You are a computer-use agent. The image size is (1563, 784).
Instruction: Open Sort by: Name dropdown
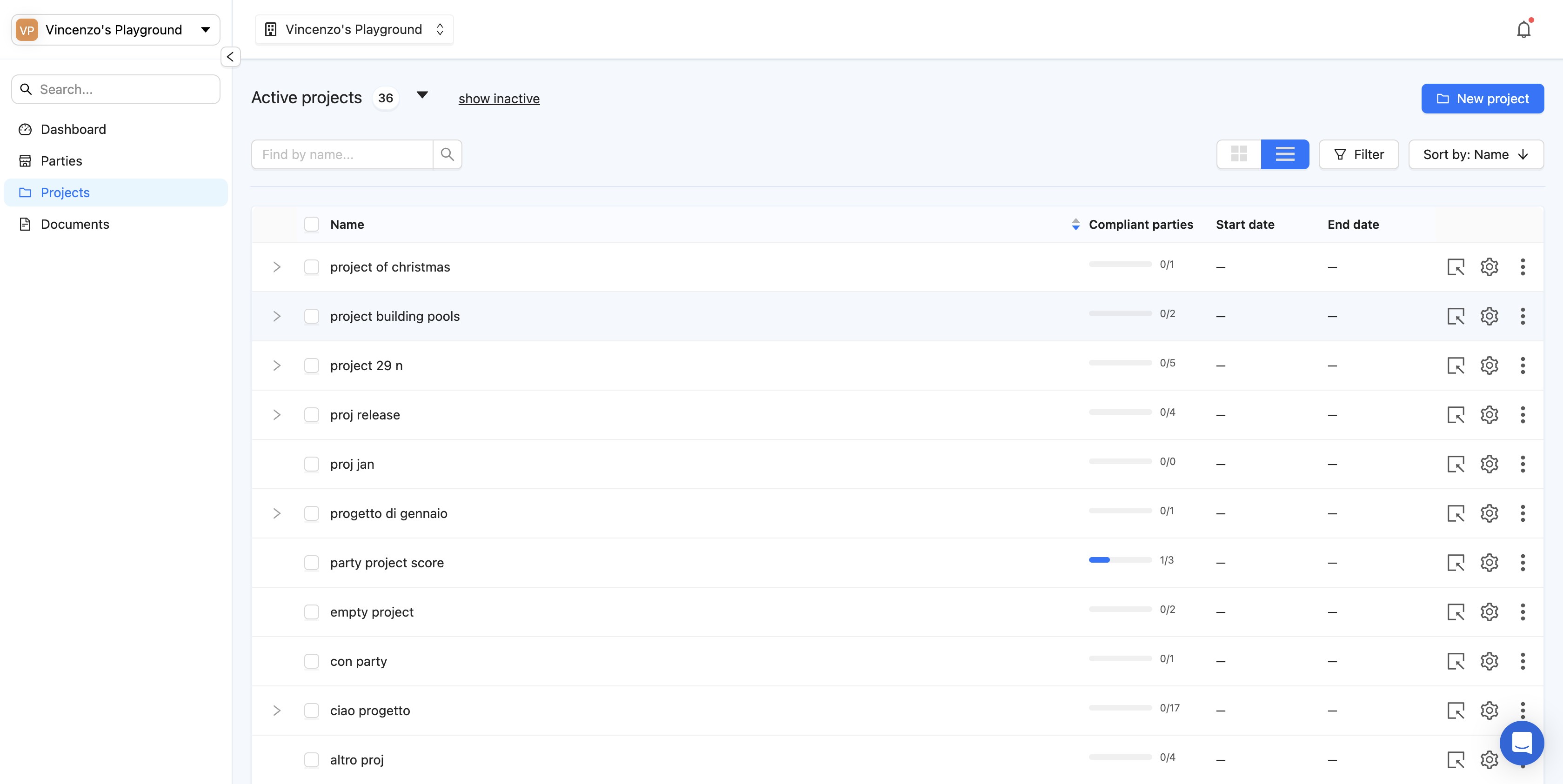point(1475,154)
